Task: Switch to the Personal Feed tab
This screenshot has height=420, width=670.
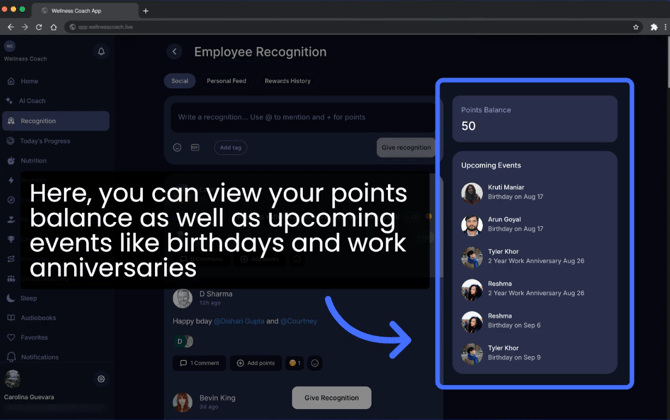Action: (226, 81)
